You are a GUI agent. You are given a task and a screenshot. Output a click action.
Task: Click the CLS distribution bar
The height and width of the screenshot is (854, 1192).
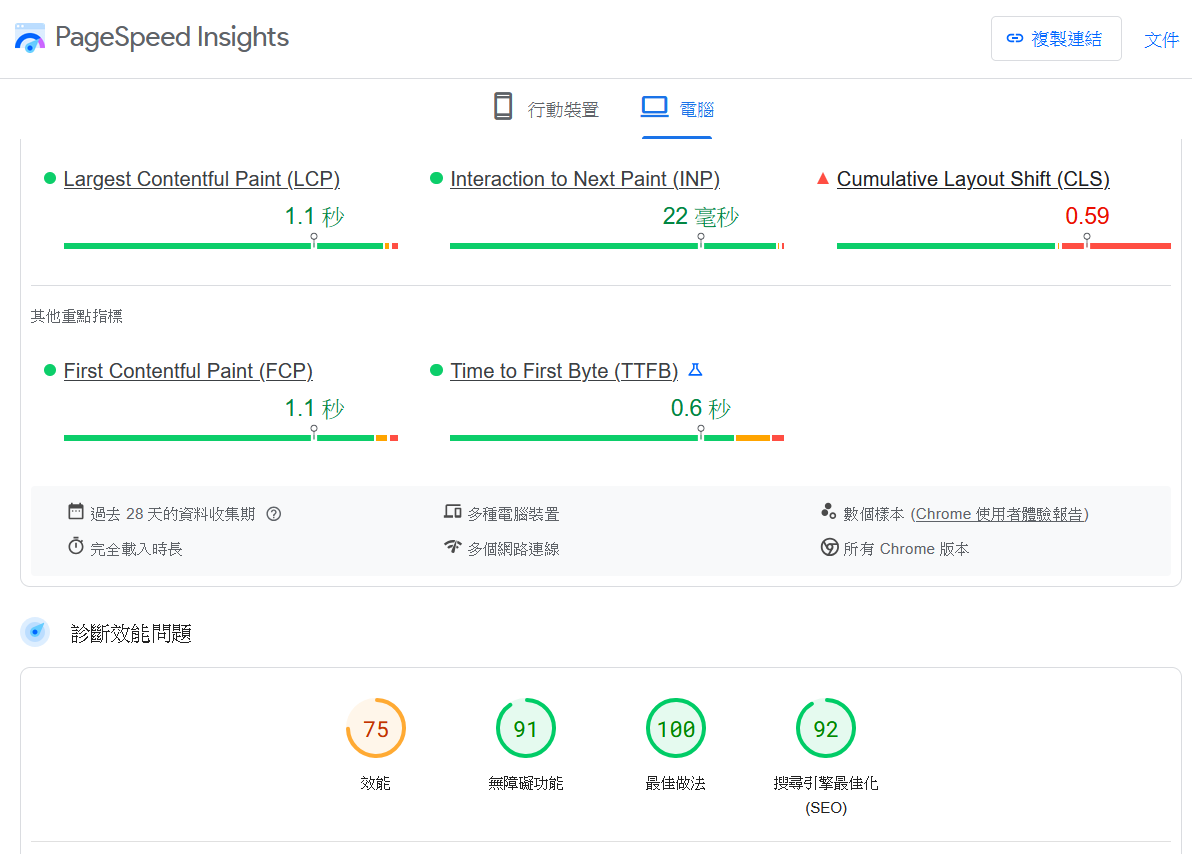point(1003,246)
